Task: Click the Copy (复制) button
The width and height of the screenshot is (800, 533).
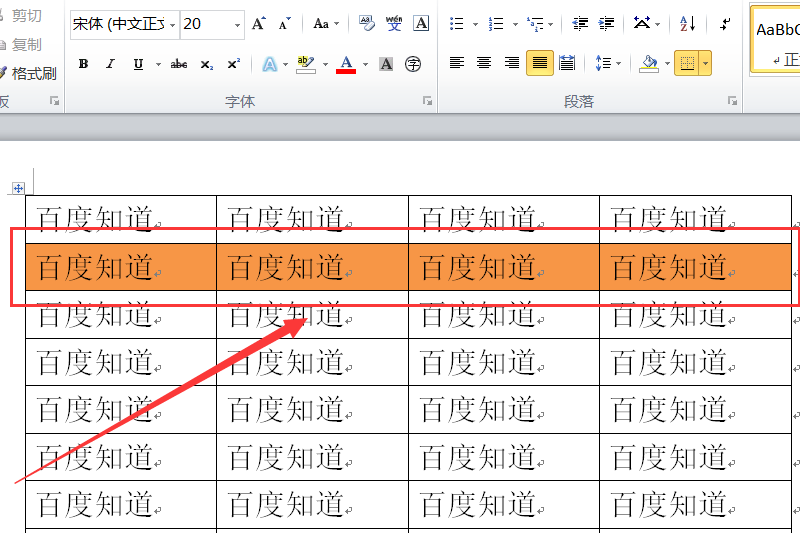Action: click(x=21, y=45)
